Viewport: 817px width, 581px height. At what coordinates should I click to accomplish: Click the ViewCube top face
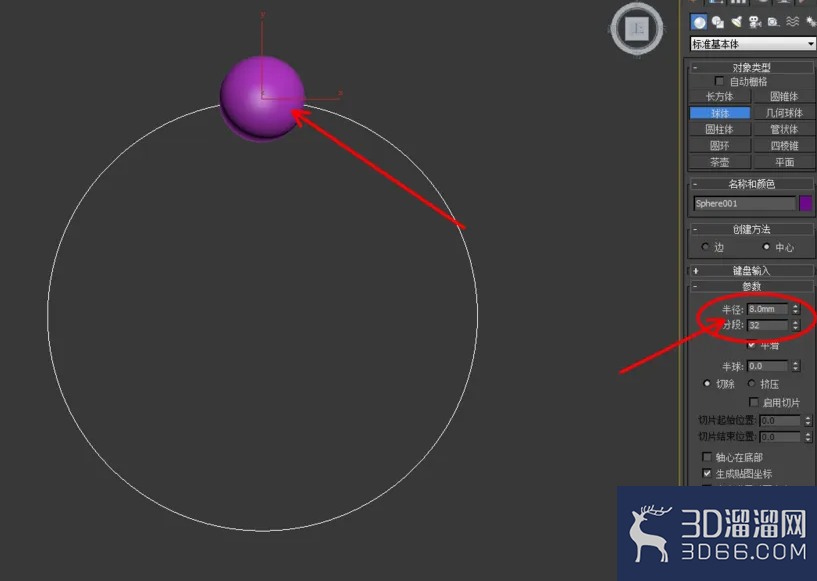coord(637,29)
